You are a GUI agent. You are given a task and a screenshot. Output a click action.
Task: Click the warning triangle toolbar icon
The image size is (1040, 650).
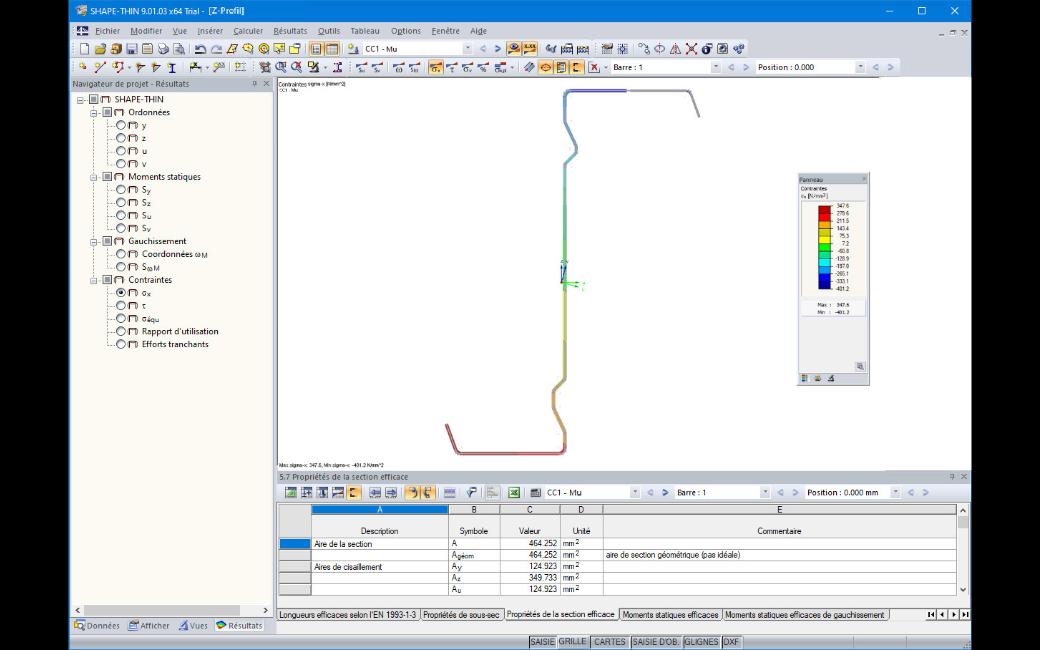pyautogui.click(x=675, y=48)
